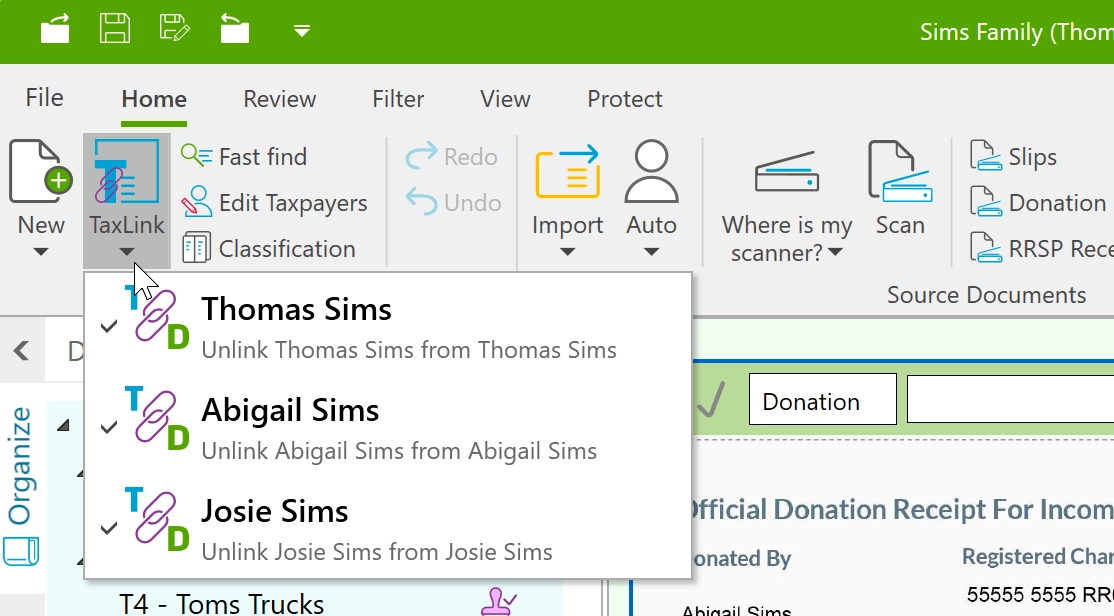Expand the Import dropdown arrow
Screen dimensions: 1114x616
point(567,252)
